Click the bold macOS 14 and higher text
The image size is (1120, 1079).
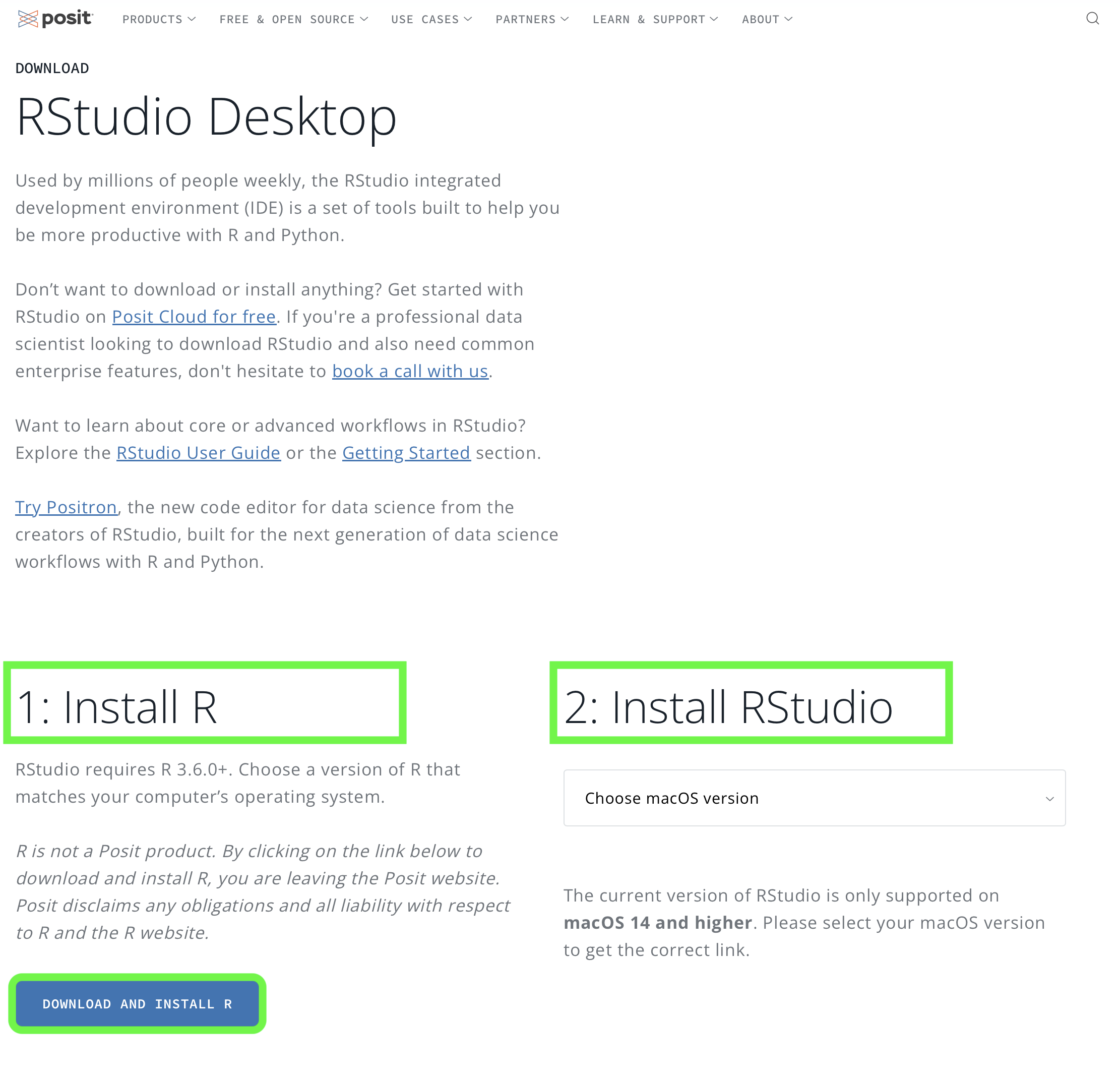tap(657, 922)
